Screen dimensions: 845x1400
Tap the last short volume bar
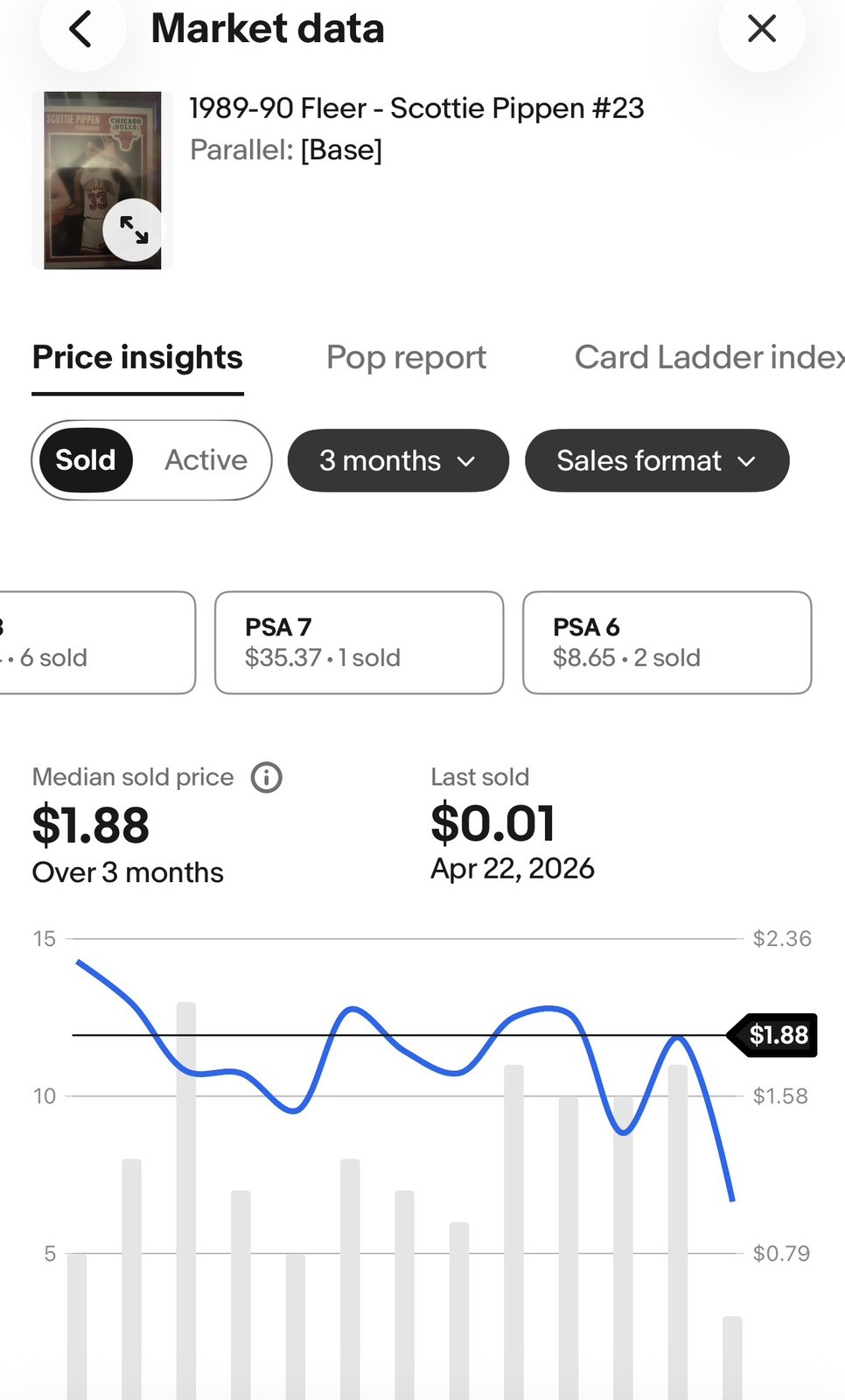click(x=732, y=1358)
